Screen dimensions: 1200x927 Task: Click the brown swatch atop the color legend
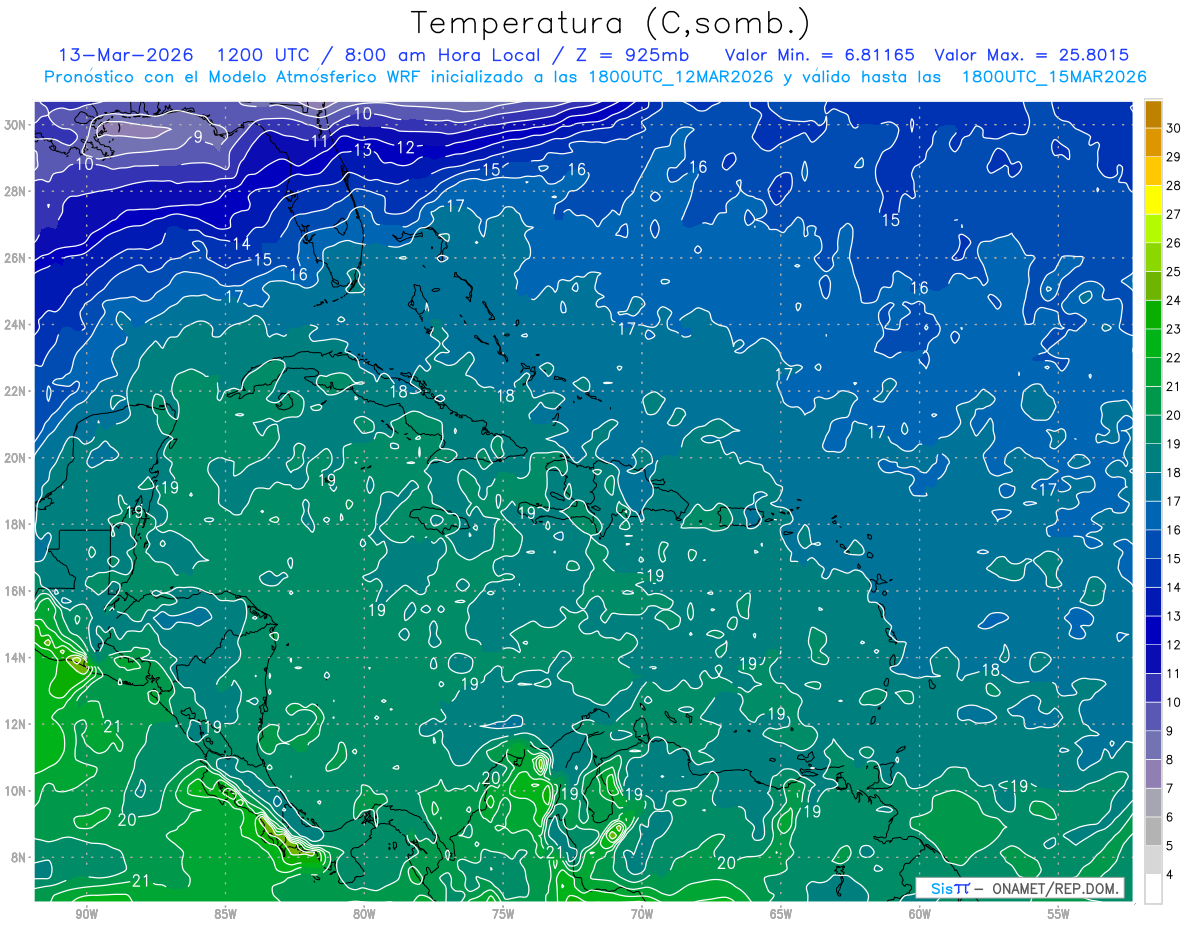click(x=1153, y=114)
